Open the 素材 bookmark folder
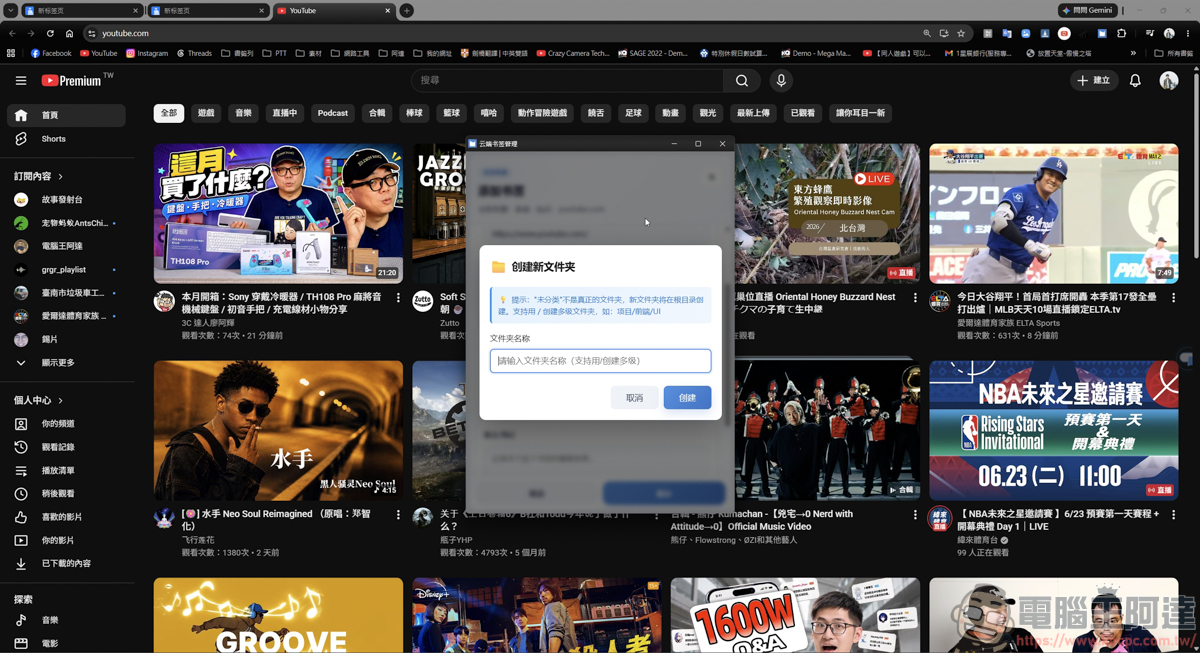Image resolution: width=1200 pixels, height=653 pixels. click(x=310, y=53)
